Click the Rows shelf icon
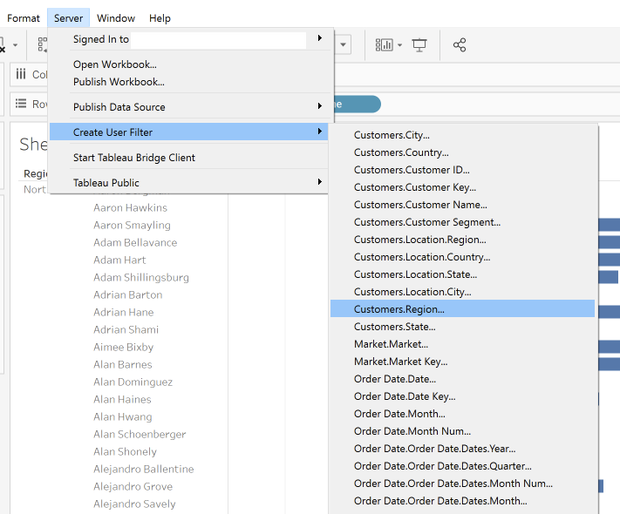 coord(22,104)
